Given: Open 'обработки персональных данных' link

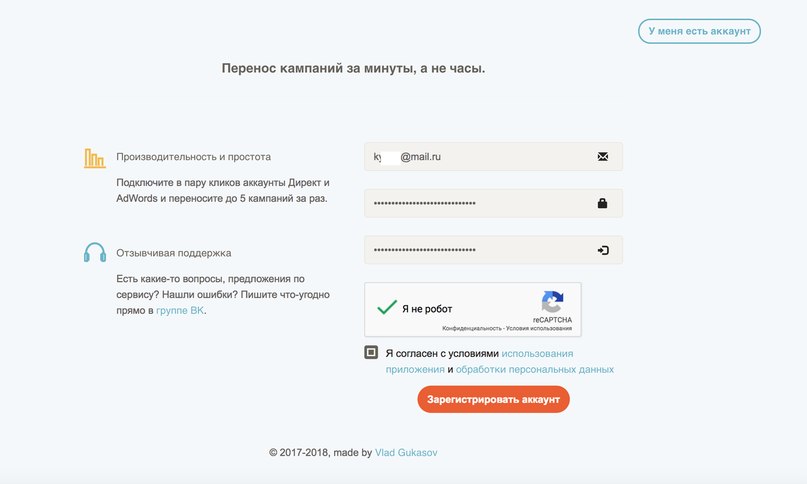Looking at the screenshot, I should coord(535,370).
